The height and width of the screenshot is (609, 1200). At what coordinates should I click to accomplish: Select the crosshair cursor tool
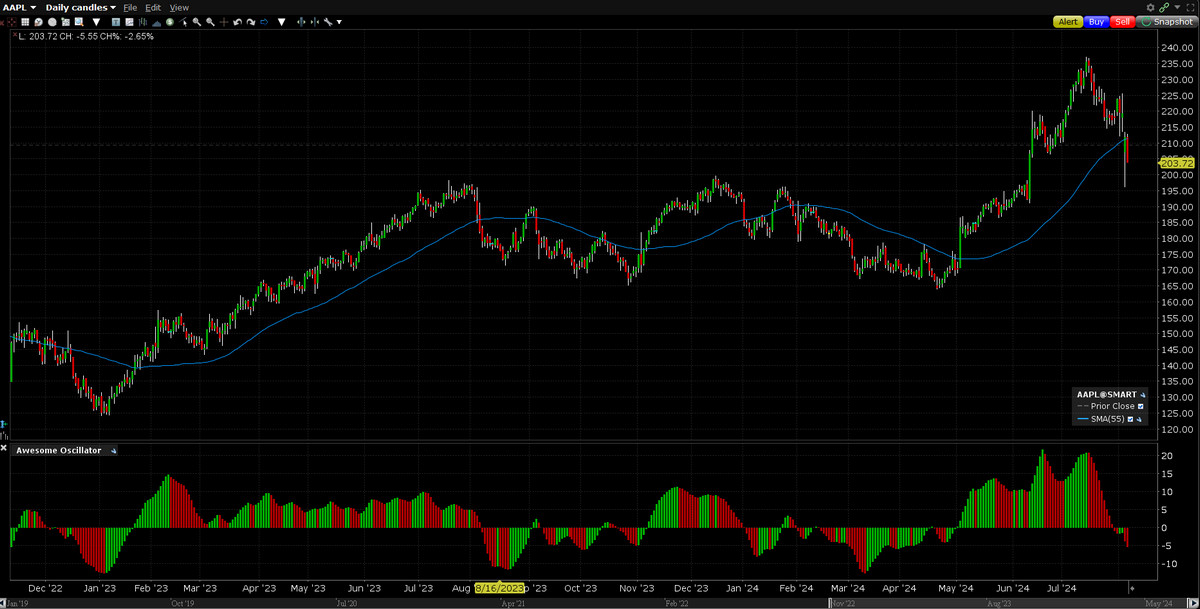pos(224,21)
